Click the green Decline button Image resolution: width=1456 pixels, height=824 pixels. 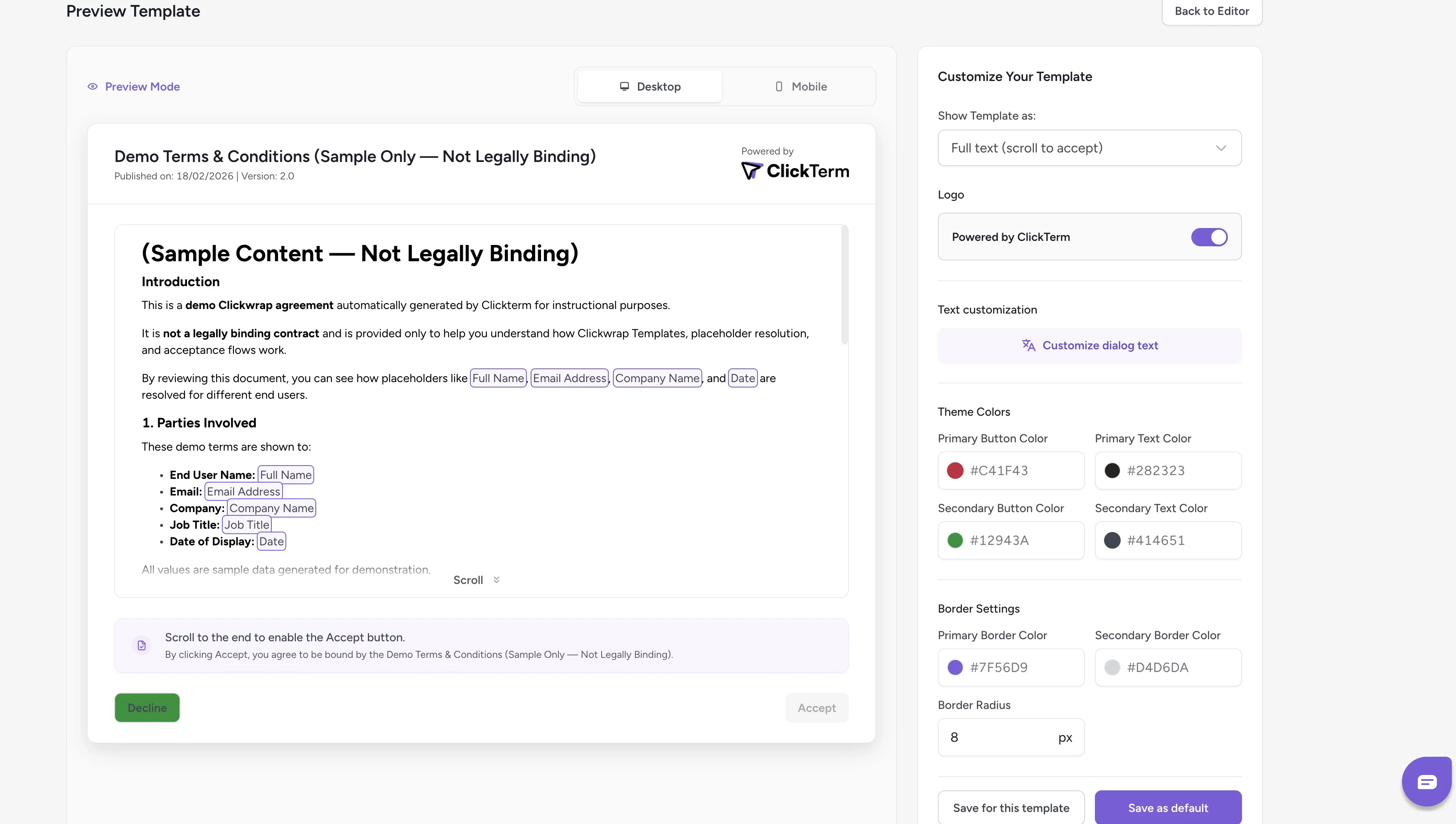point(147,707)
